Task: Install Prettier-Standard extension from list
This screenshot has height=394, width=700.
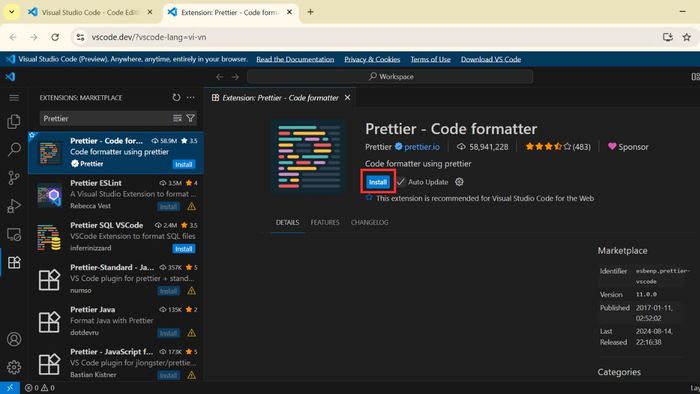Action: point(169,291)
